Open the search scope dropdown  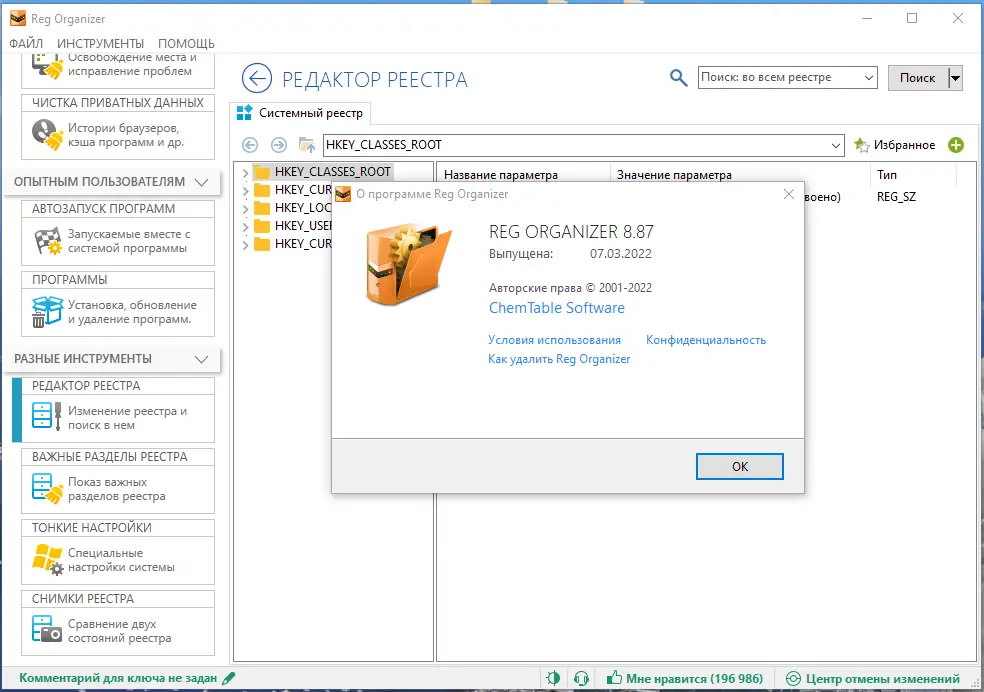coord(866,77)
